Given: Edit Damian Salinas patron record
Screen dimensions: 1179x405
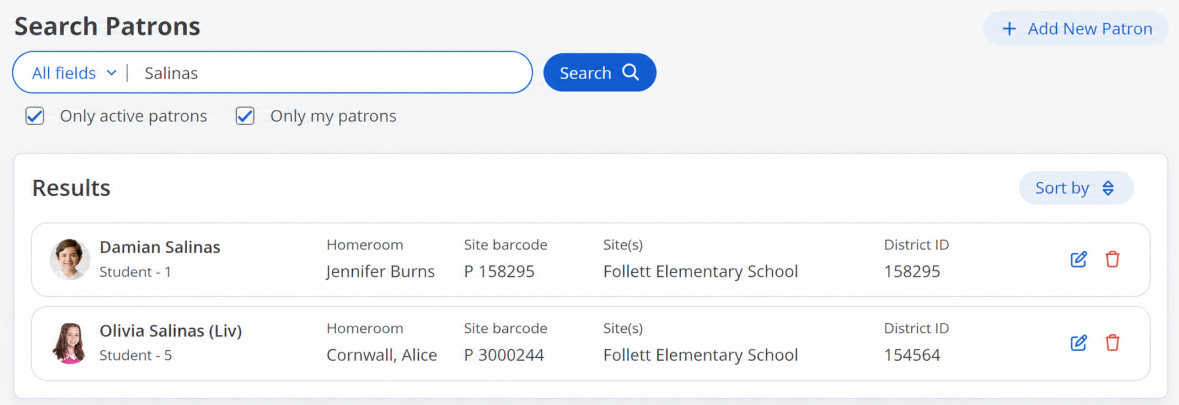Looking at the screenshot, I should point(1078,259).
